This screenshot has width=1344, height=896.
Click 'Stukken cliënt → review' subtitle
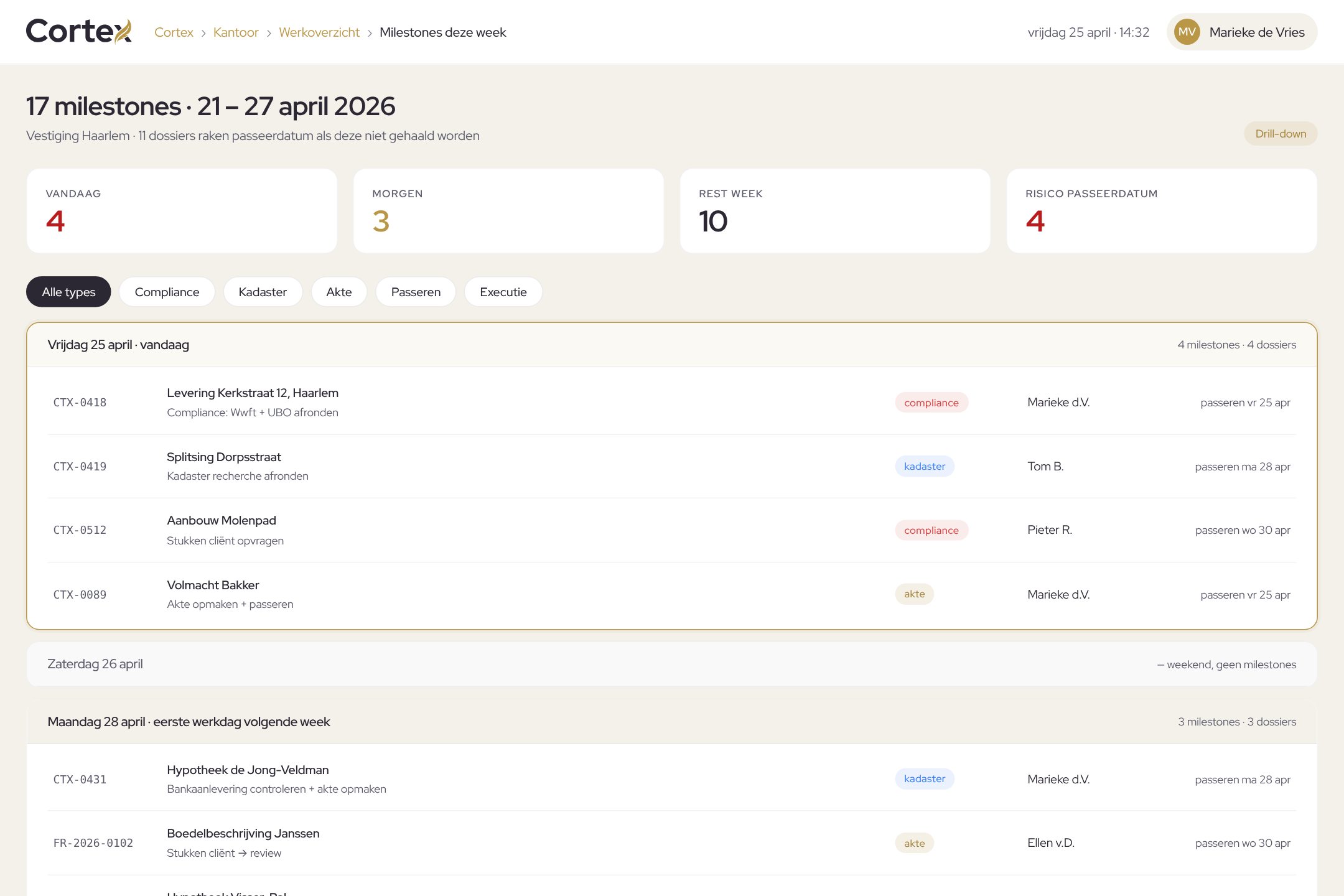tap(224, 853)
